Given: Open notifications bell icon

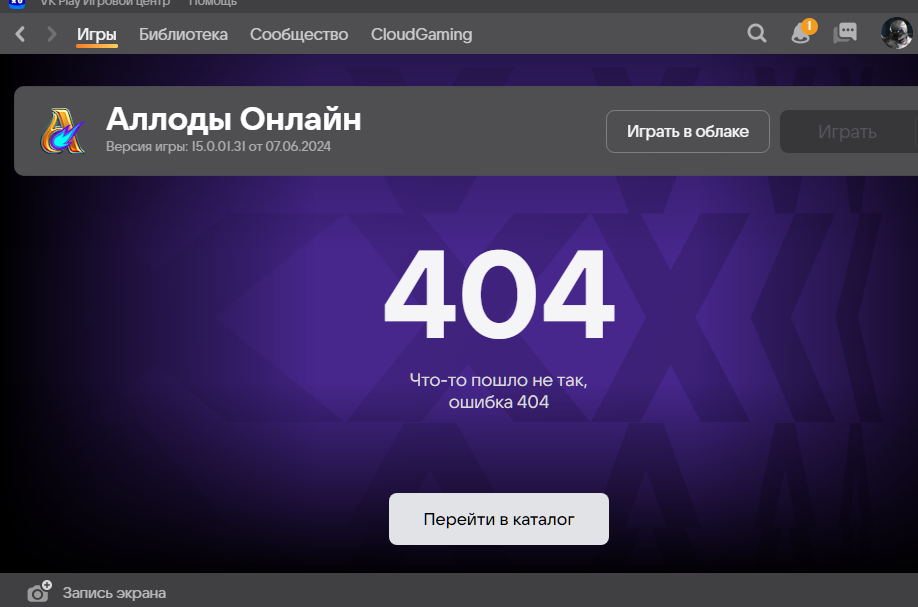Looking at the screenshot, I should [x=803, y=32].
